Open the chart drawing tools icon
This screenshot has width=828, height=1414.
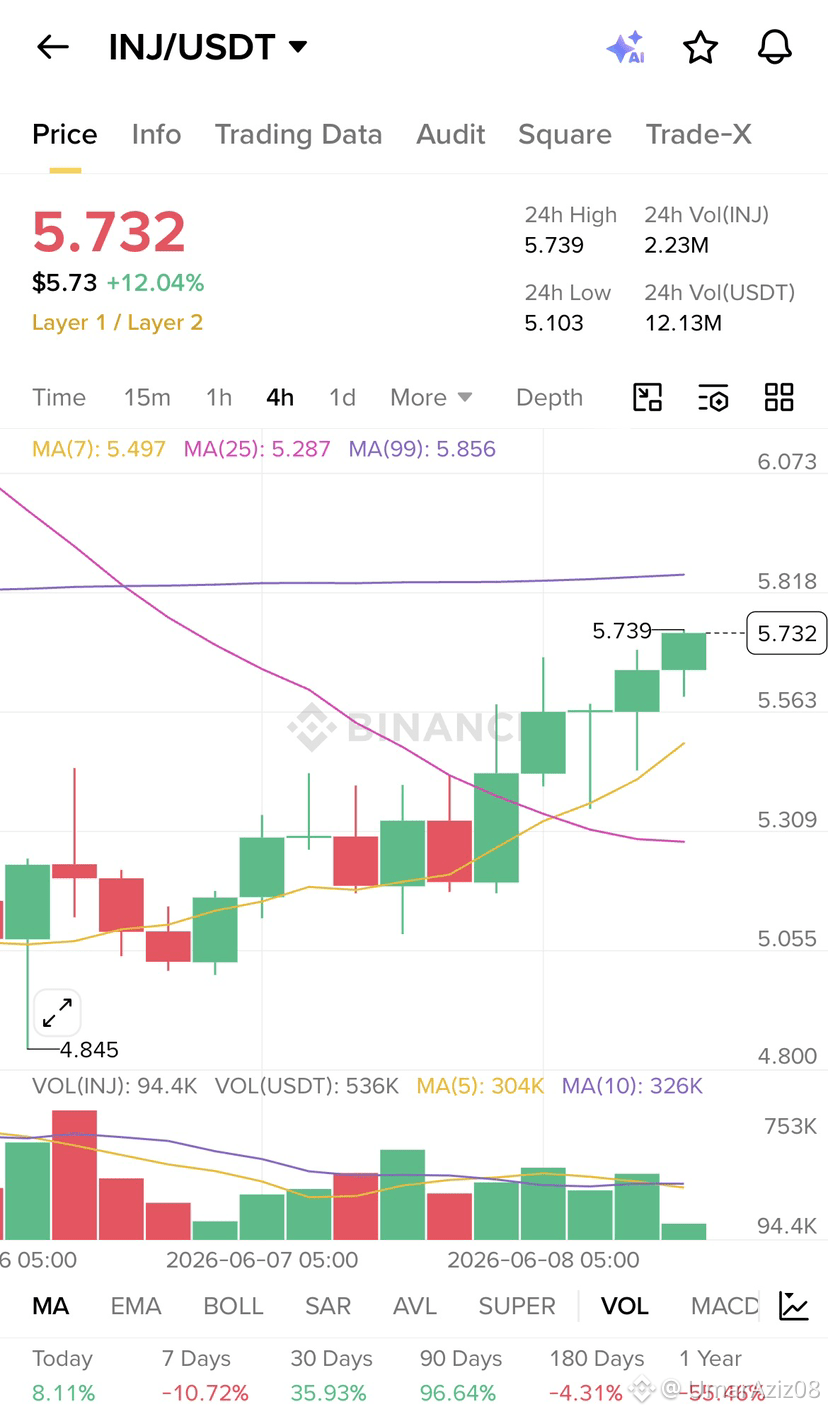tap(648, 397)
